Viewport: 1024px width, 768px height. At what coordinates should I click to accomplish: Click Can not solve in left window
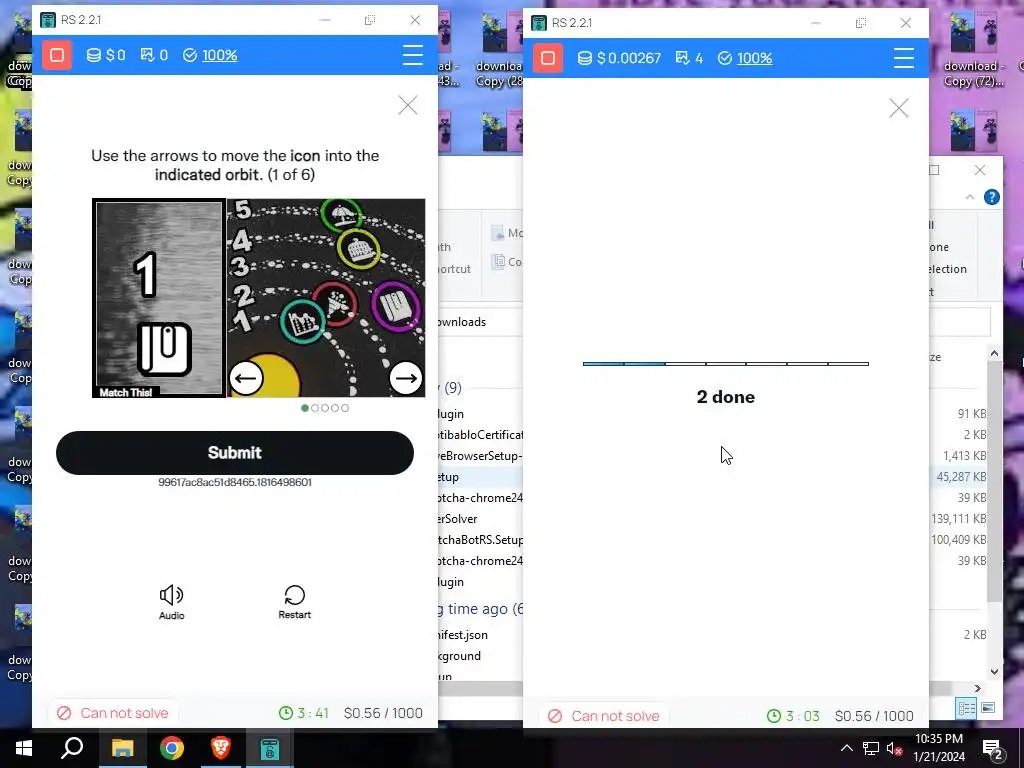pos(112,713)
